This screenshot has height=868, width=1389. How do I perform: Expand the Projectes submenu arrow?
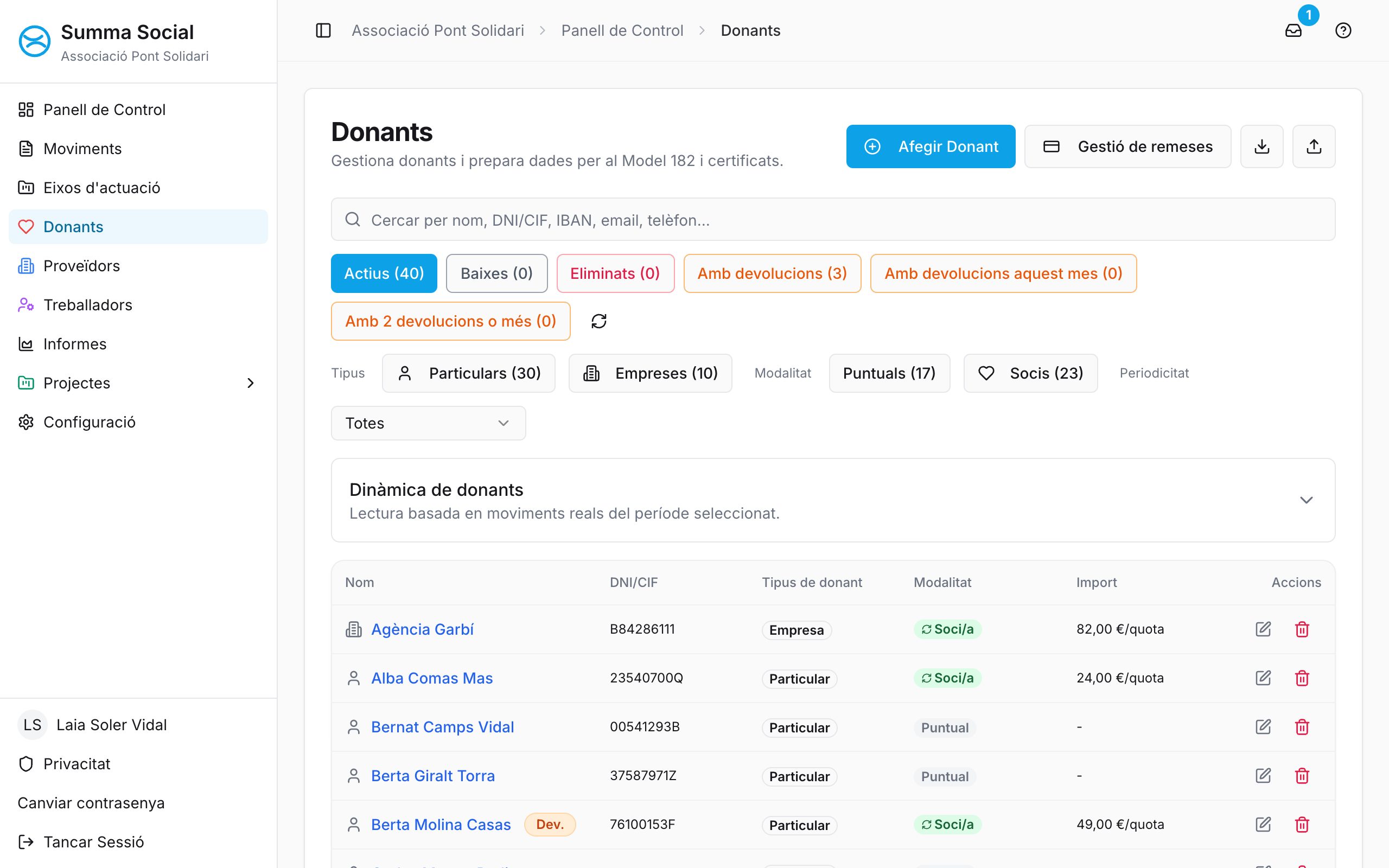[x=250, y=383]
